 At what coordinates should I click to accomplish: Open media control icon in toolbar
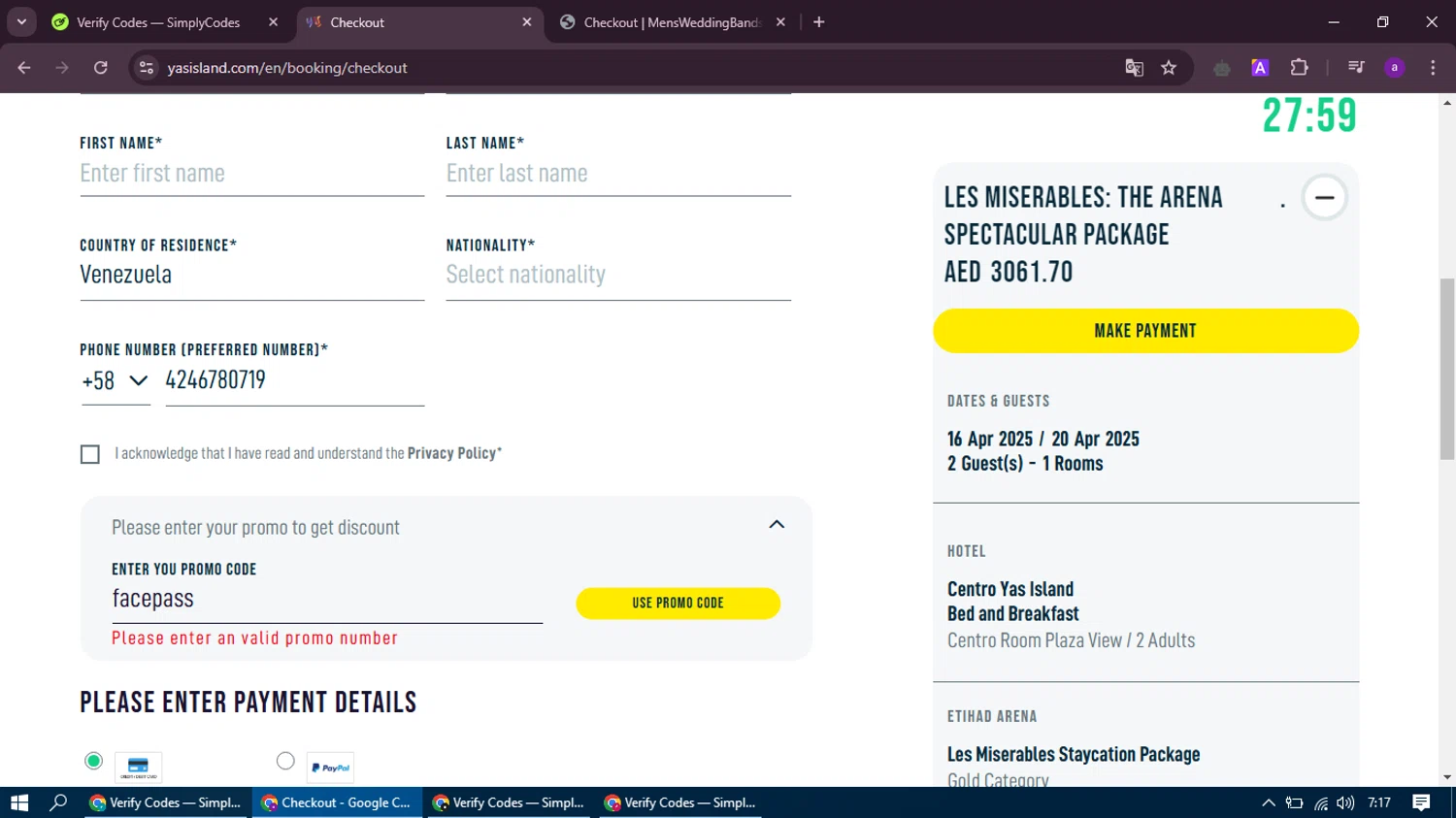1356,68
